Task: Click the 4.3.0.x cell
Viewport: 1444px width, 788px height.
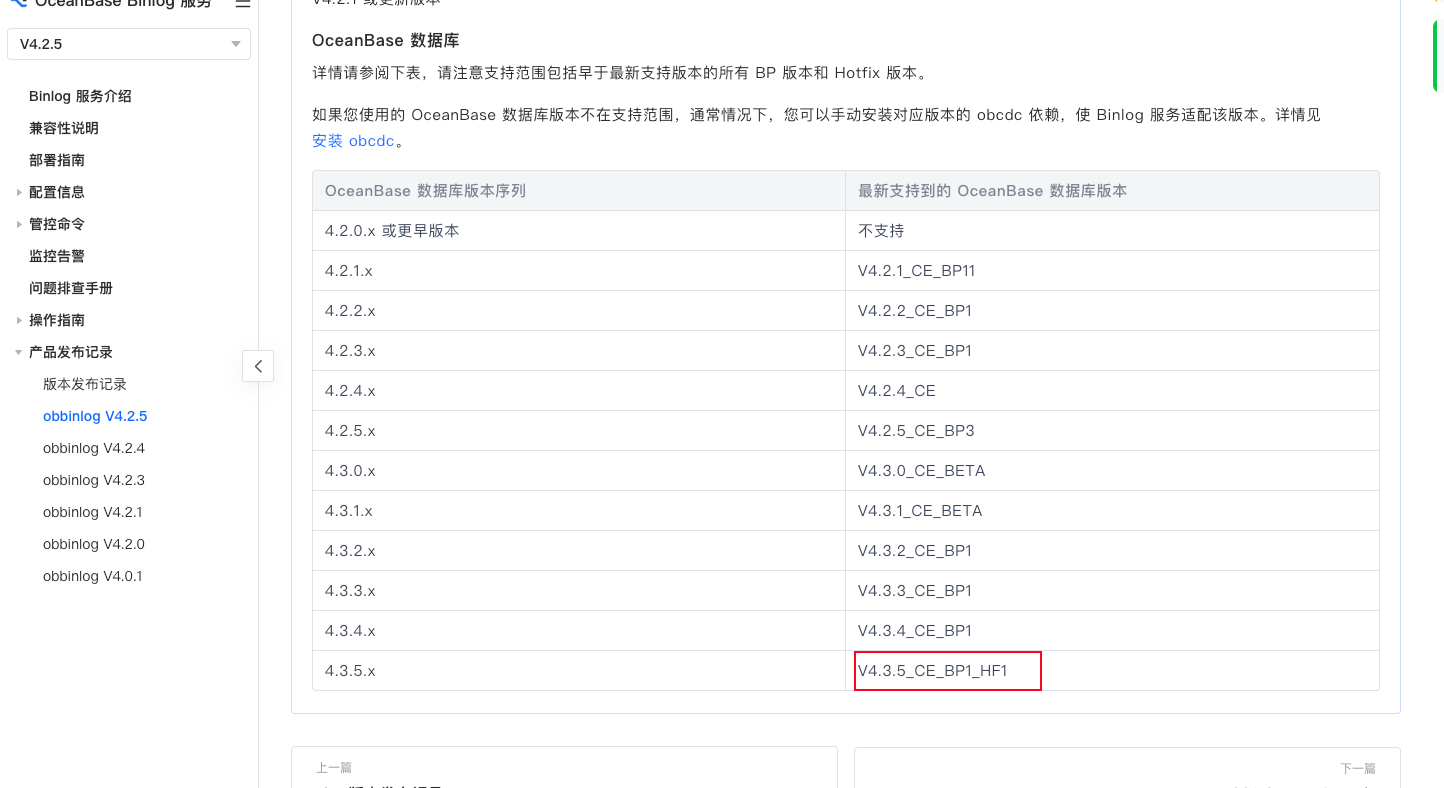Action: tap(579, 470)
